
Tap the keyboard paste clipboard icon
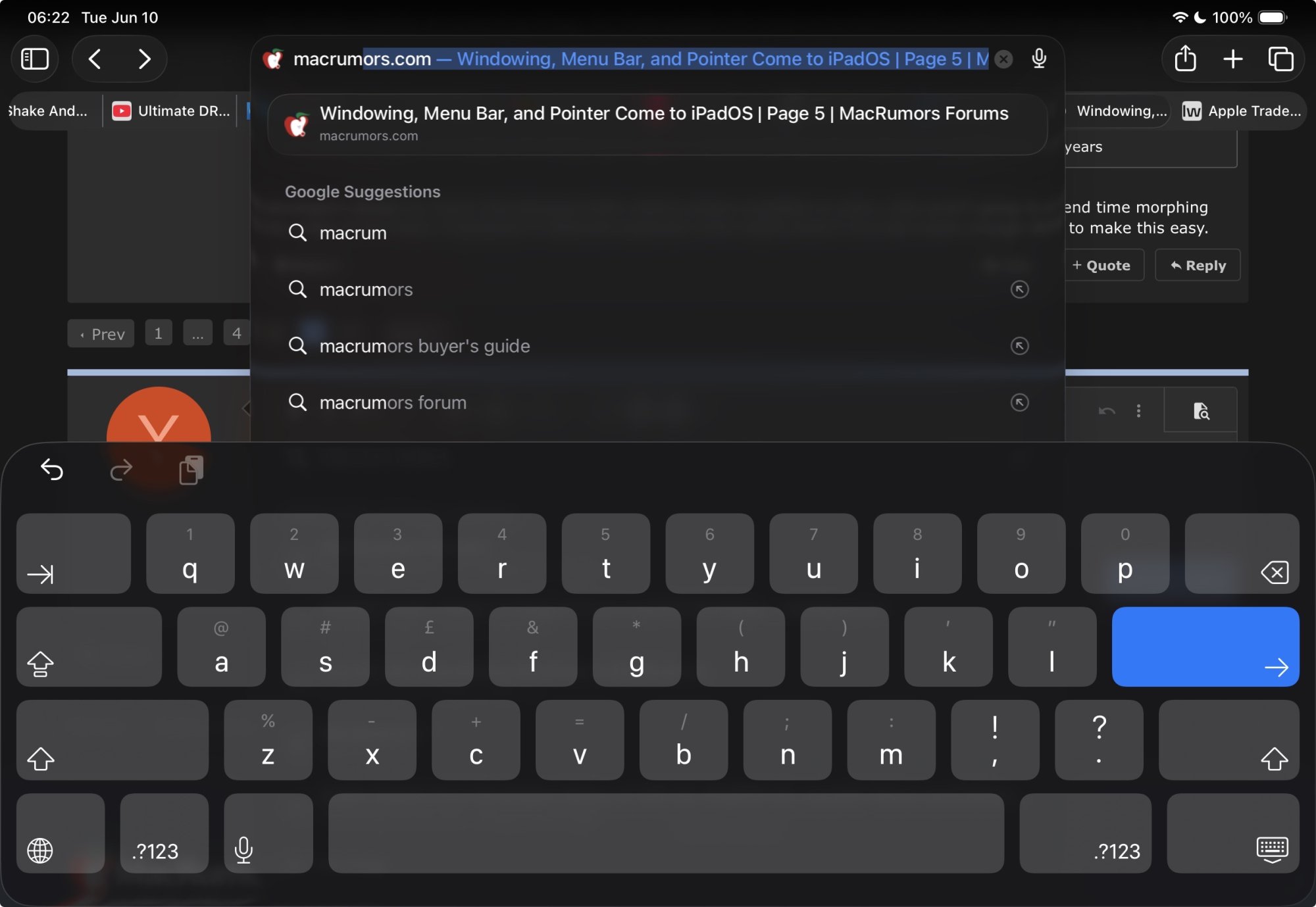[x=191, y=470]
